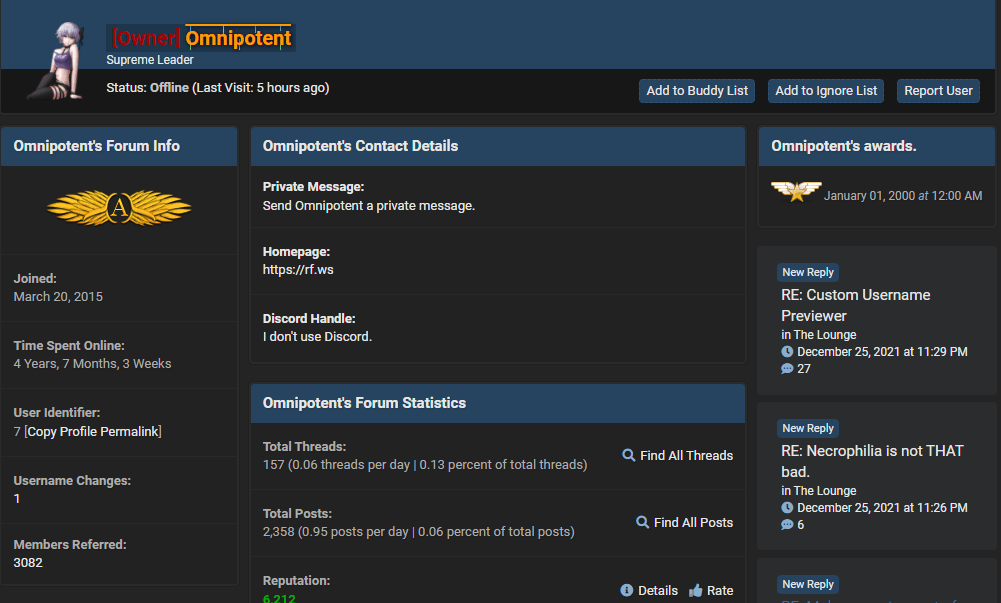Add Omnipotent to Buddy List
Screen dimensions: 1001x603
tap(697, 91)
